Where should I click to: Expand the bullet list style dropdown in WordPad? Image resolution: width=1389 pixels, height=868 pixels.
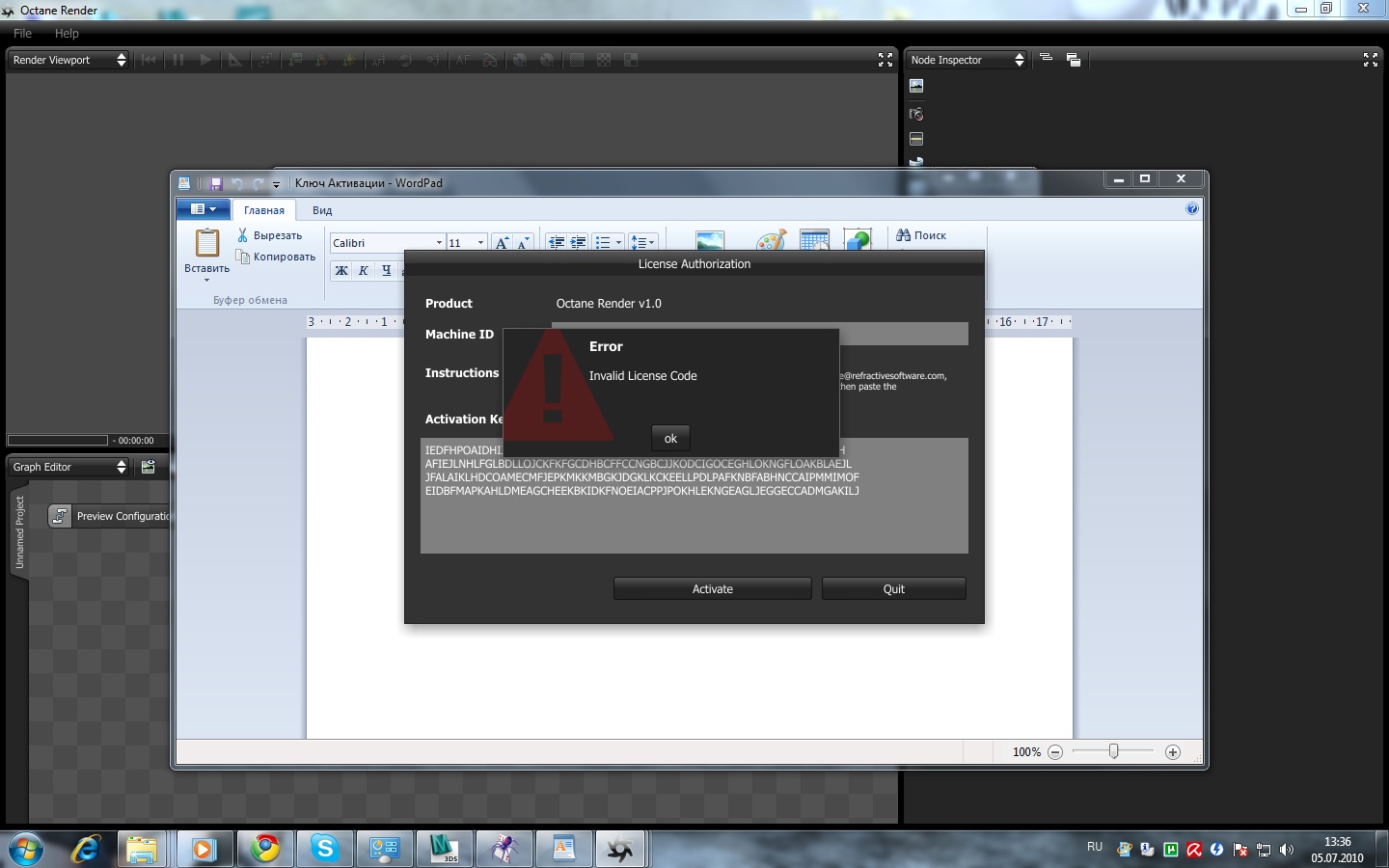click(x=618, y=243)
